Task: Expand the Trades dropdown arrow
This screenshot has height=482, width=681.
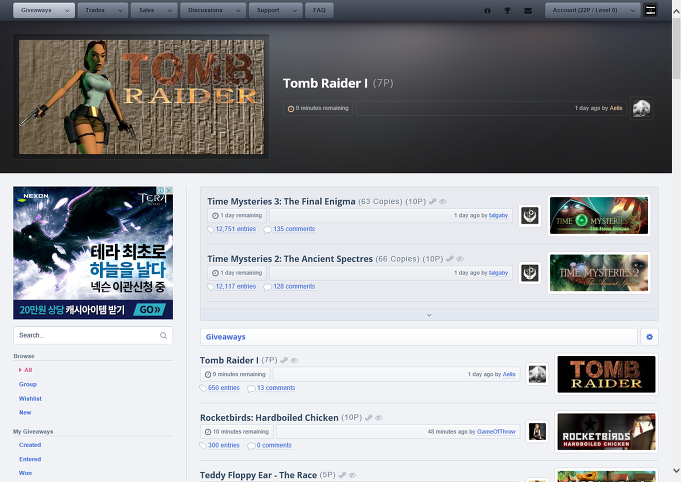Action: [x=120, y=10]
